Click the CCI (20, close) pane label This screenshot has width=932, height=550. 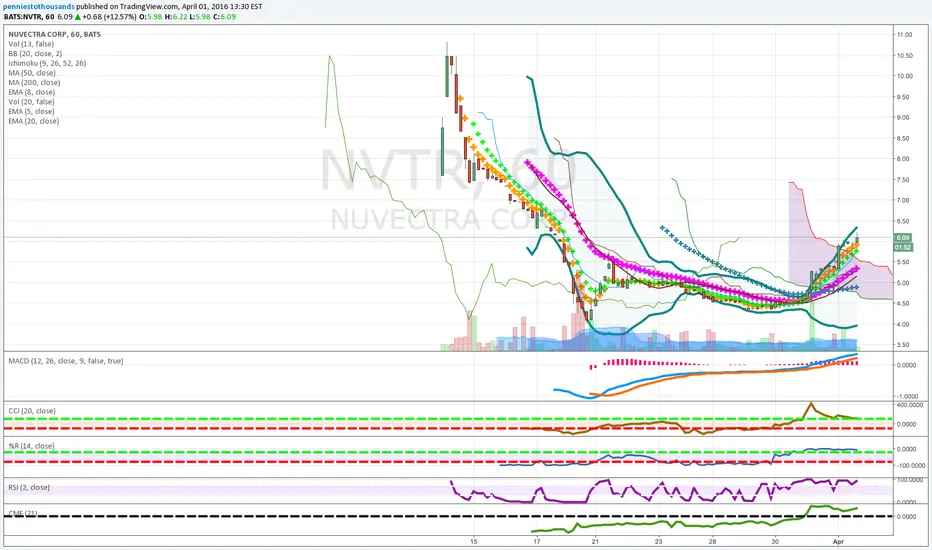[x=32, y=411]
